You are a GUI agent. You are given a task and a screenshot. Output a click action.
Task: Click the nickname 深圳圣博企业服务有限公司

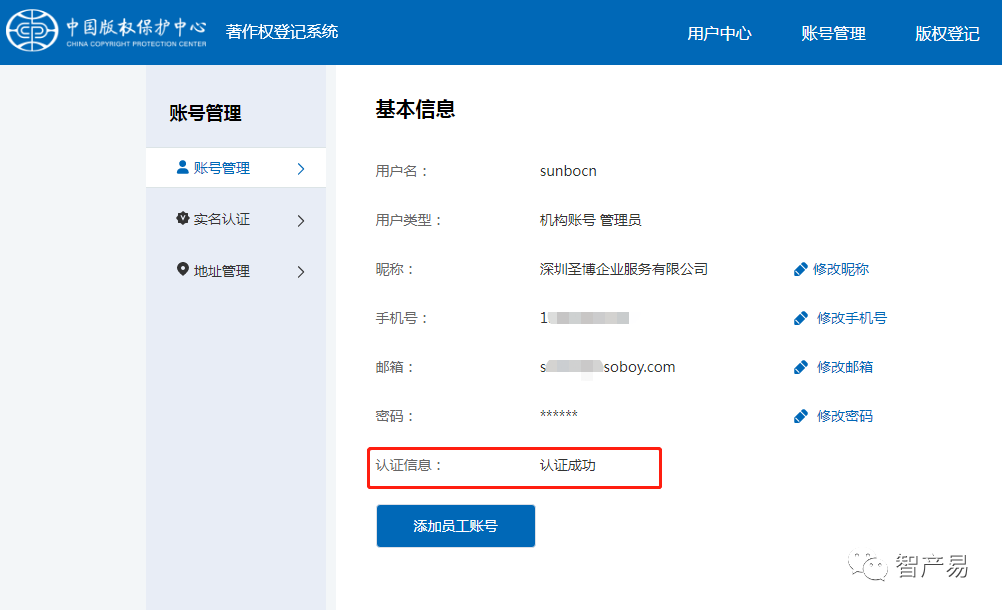coord(624,270)
